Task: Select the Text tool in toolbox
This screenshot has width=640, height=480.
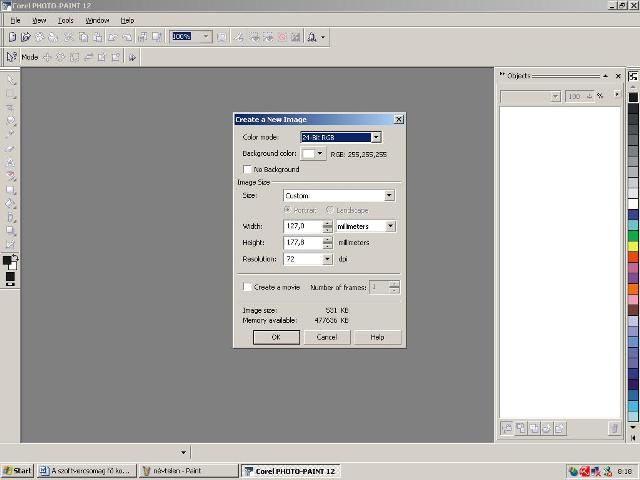Action: click(11, 162)
